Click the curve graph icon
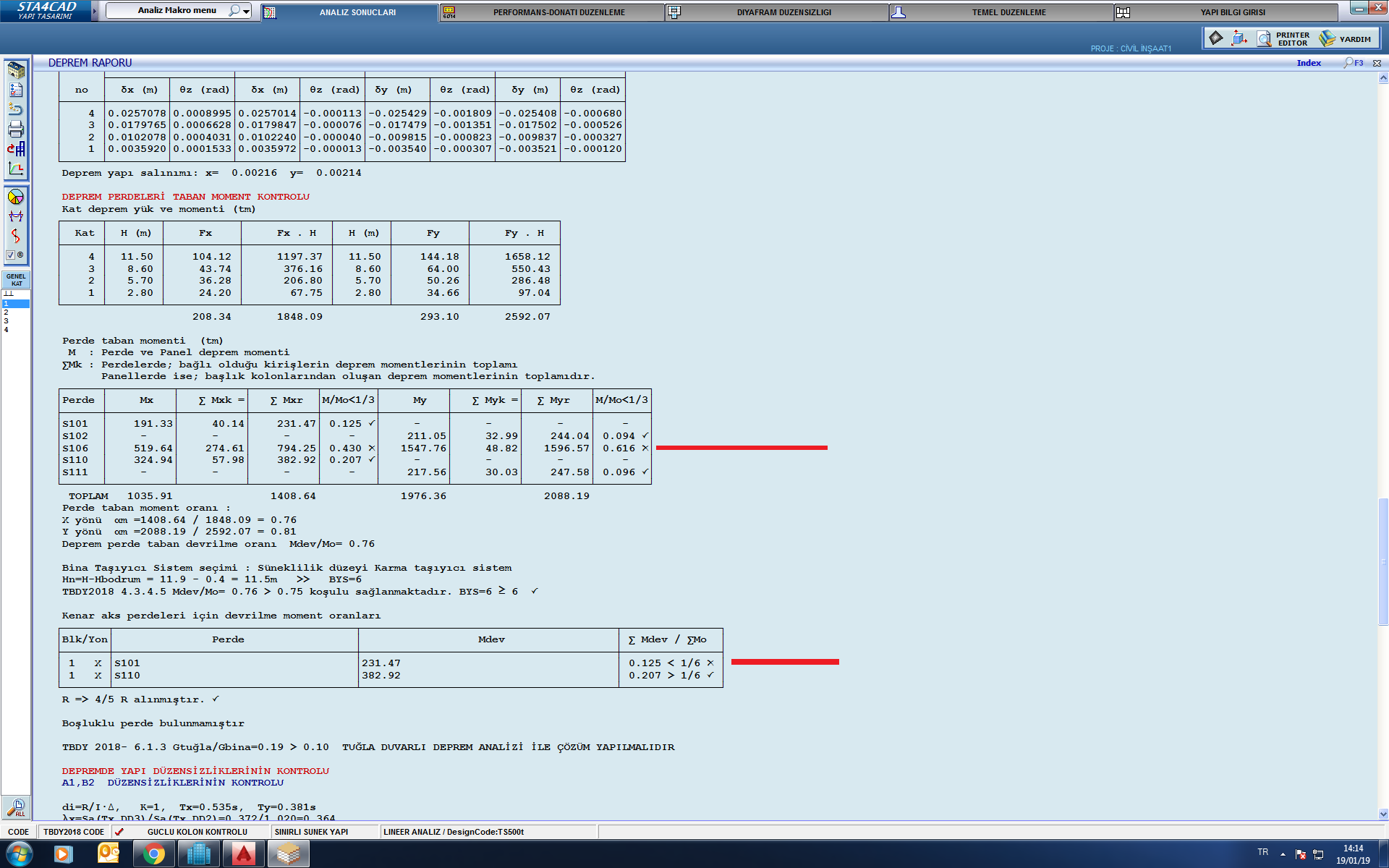The width and height of the screenshot is (1389, 868). pyautogui.click(x=16, y=169)
